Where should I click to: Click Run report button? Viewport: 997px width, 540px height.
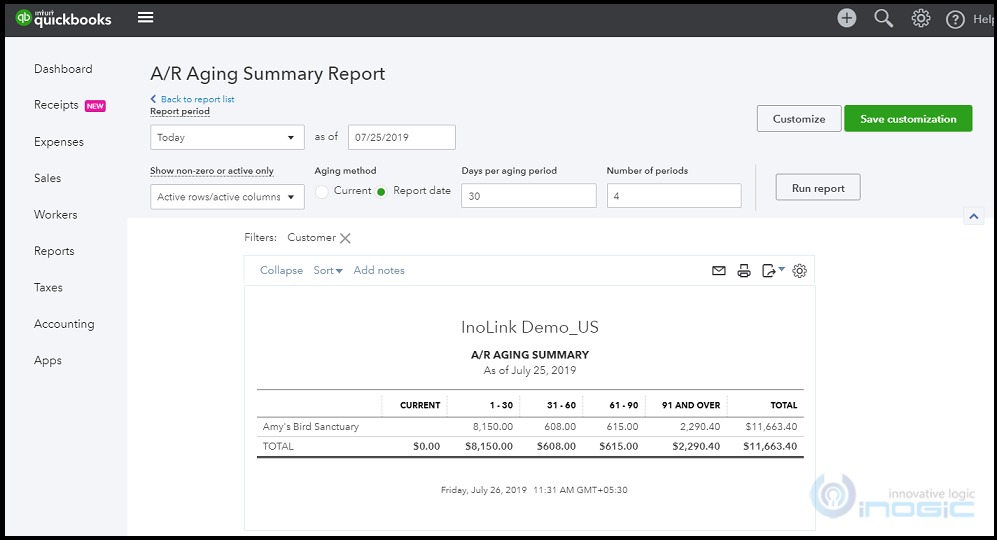coord(818,188)
